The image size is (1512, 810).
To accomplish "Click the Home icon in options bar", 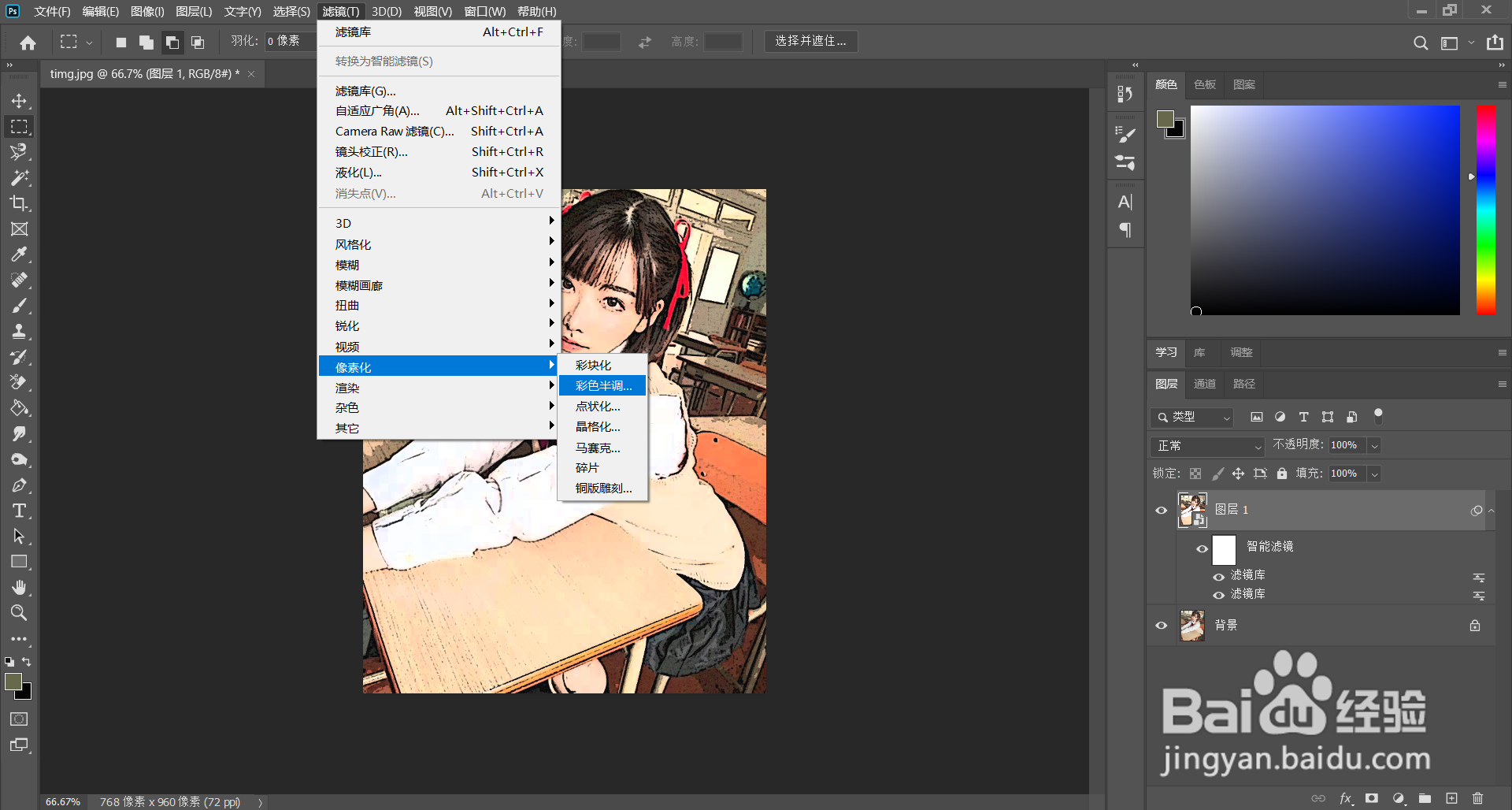I will [28, 43].
